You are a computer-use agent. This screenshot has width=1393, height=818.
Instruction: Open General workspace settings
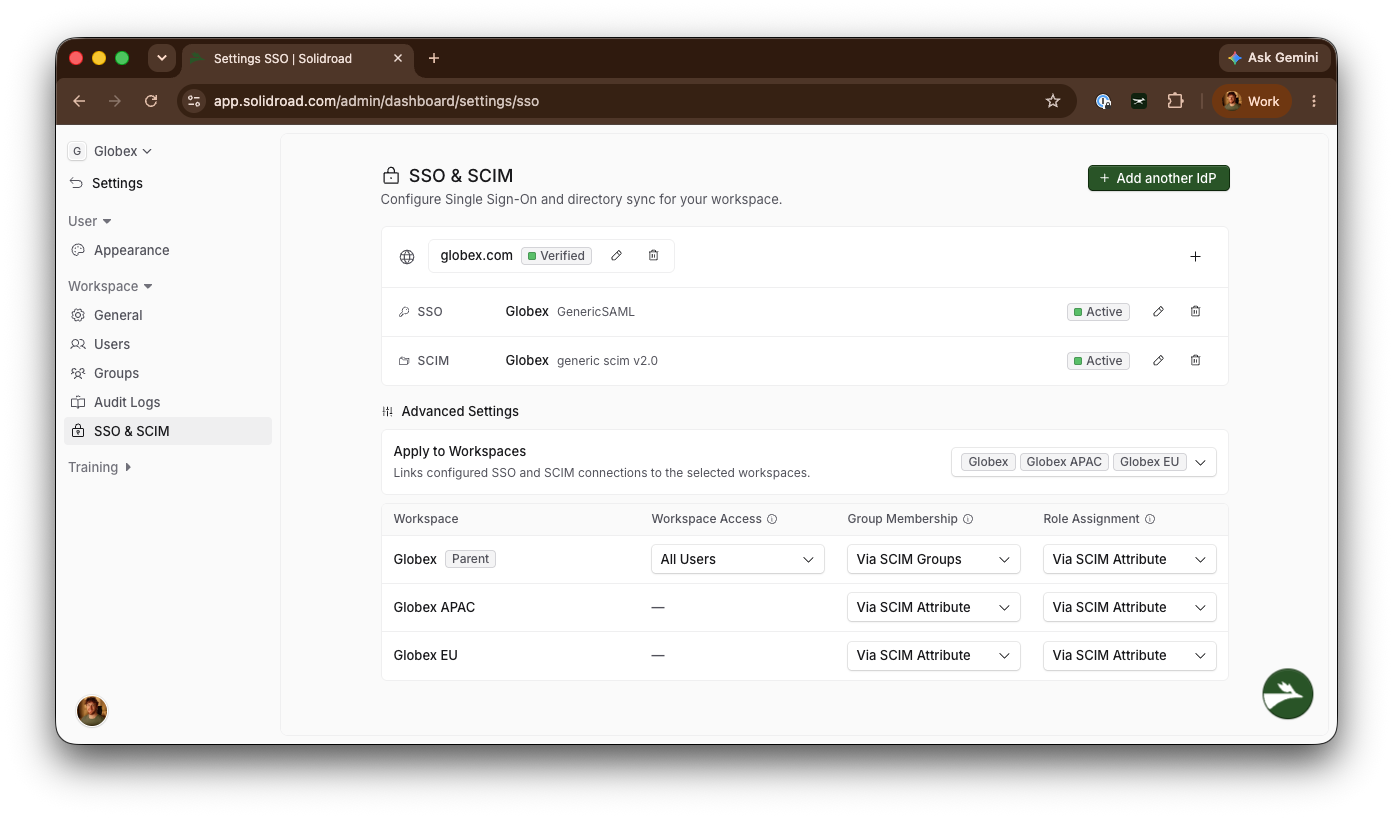tap(168, 315)
